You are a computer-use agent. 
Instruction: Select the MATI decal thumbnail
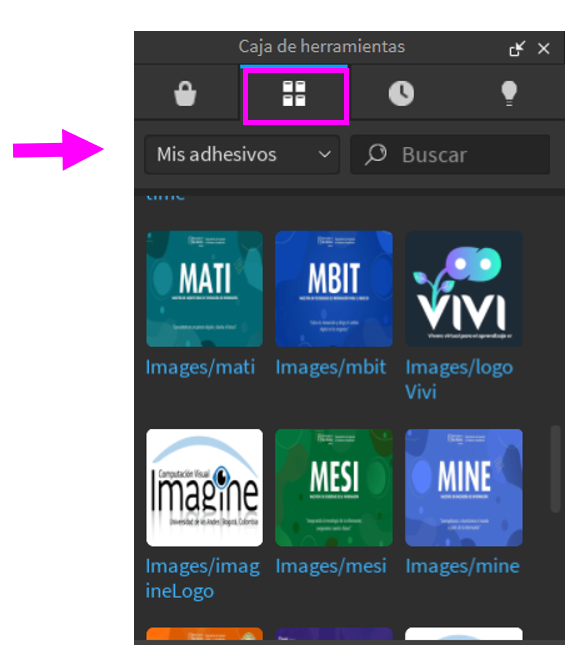pos(204,289)
